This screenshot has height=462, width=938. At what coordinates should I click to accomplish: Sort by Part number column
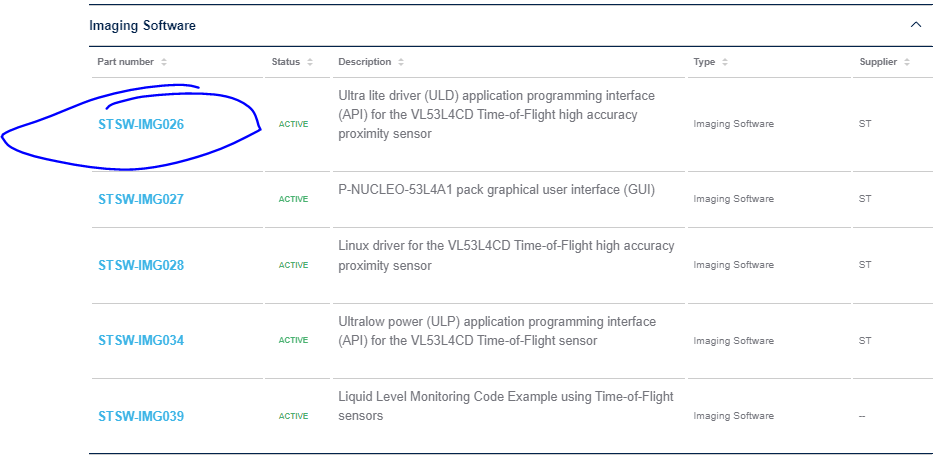pyautogui.click(x=164, y=62)
